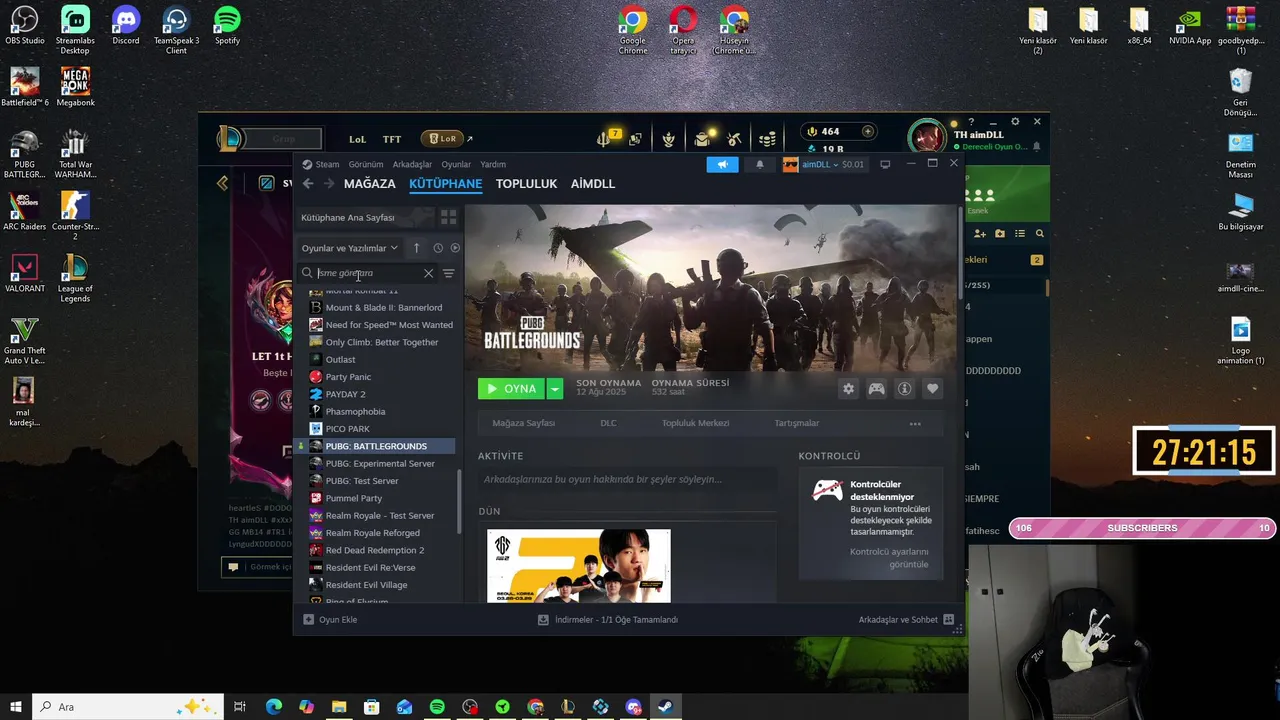Open the Oyunlar menu
The height and width of the screenshot is (720, 1280).
coord(456,164)
